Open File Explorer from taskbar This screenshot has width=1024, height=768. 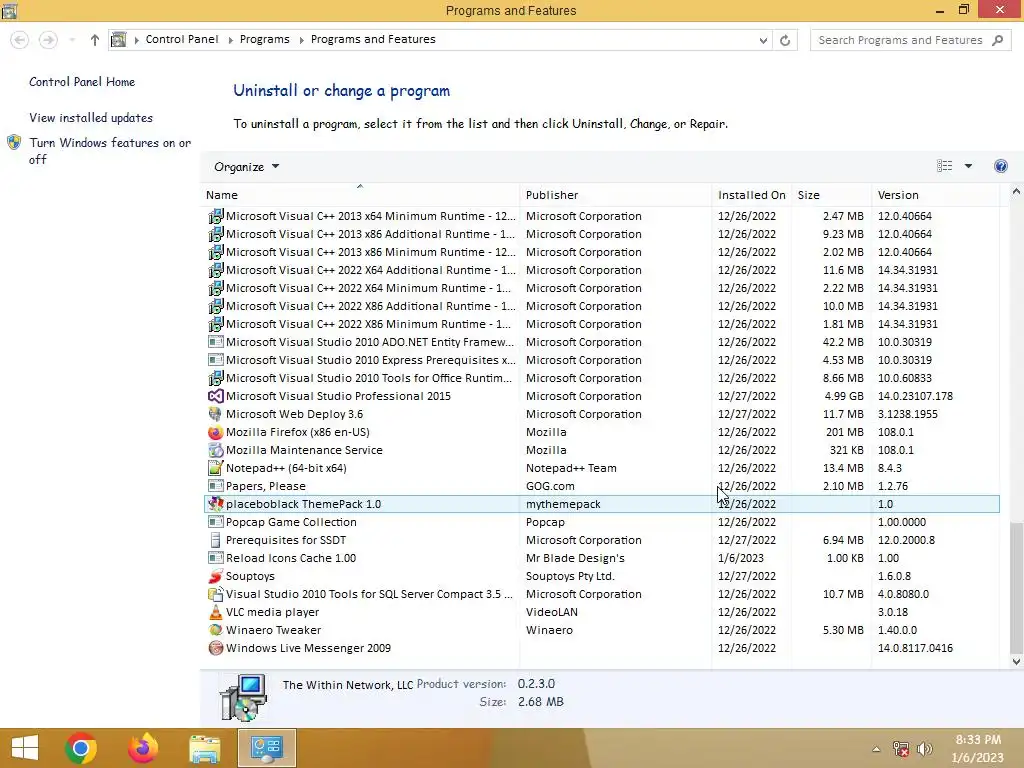point(204,748)
